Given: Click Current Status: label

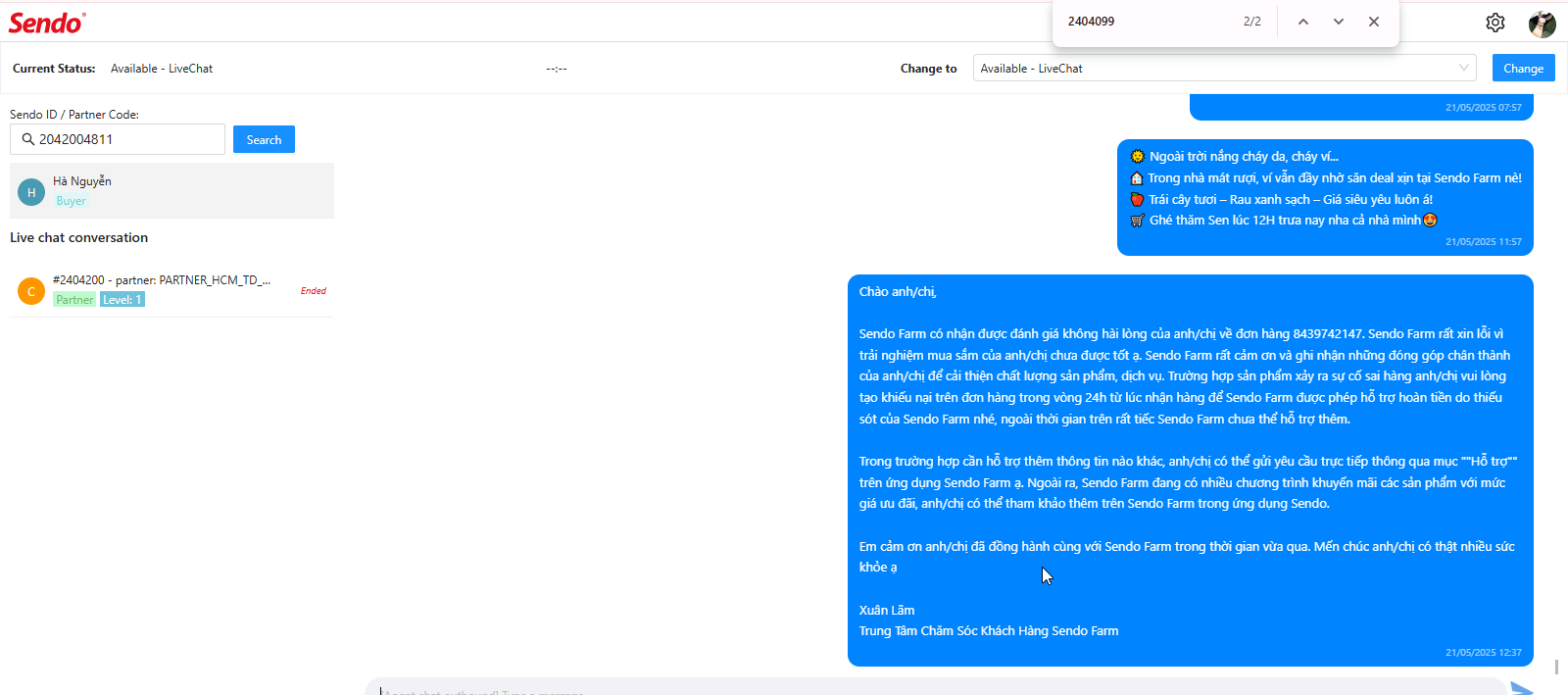Looking at the screenshot, I should click(x=54, y=69).
